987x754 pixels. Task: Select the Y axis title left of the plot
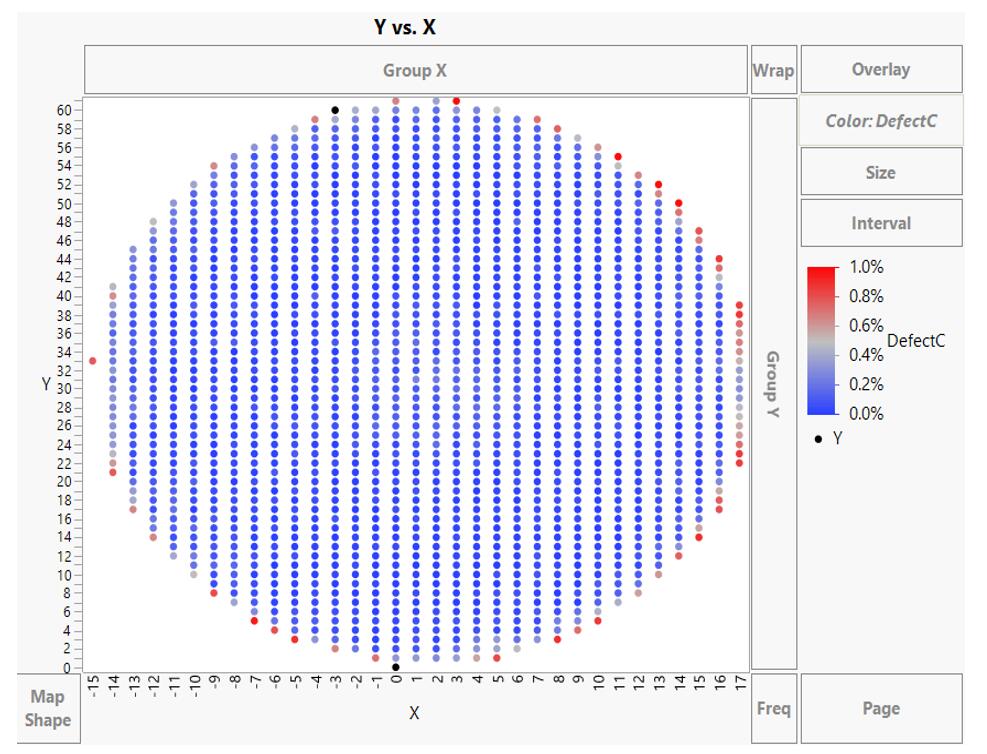[x=46, y=384]
